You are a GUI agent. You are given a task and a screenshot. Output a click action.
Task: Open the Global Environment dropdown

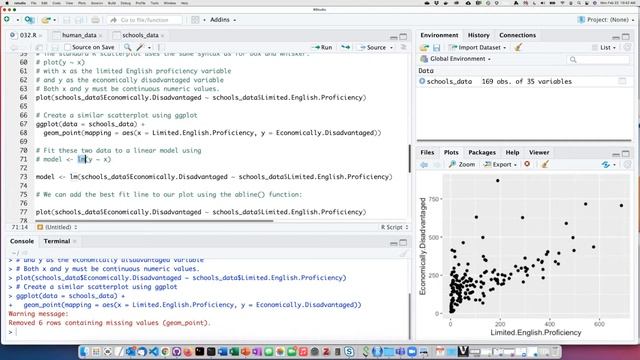(x=456, y=59)
